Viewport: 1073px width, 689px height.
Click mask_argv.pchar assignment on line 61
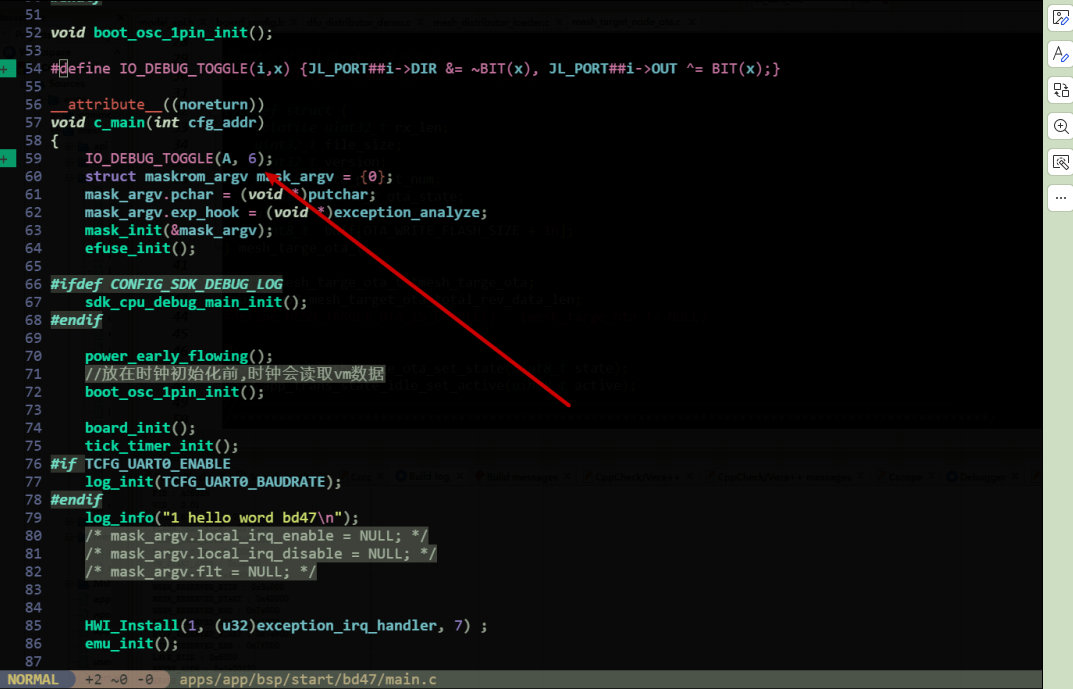coord(230,194)
